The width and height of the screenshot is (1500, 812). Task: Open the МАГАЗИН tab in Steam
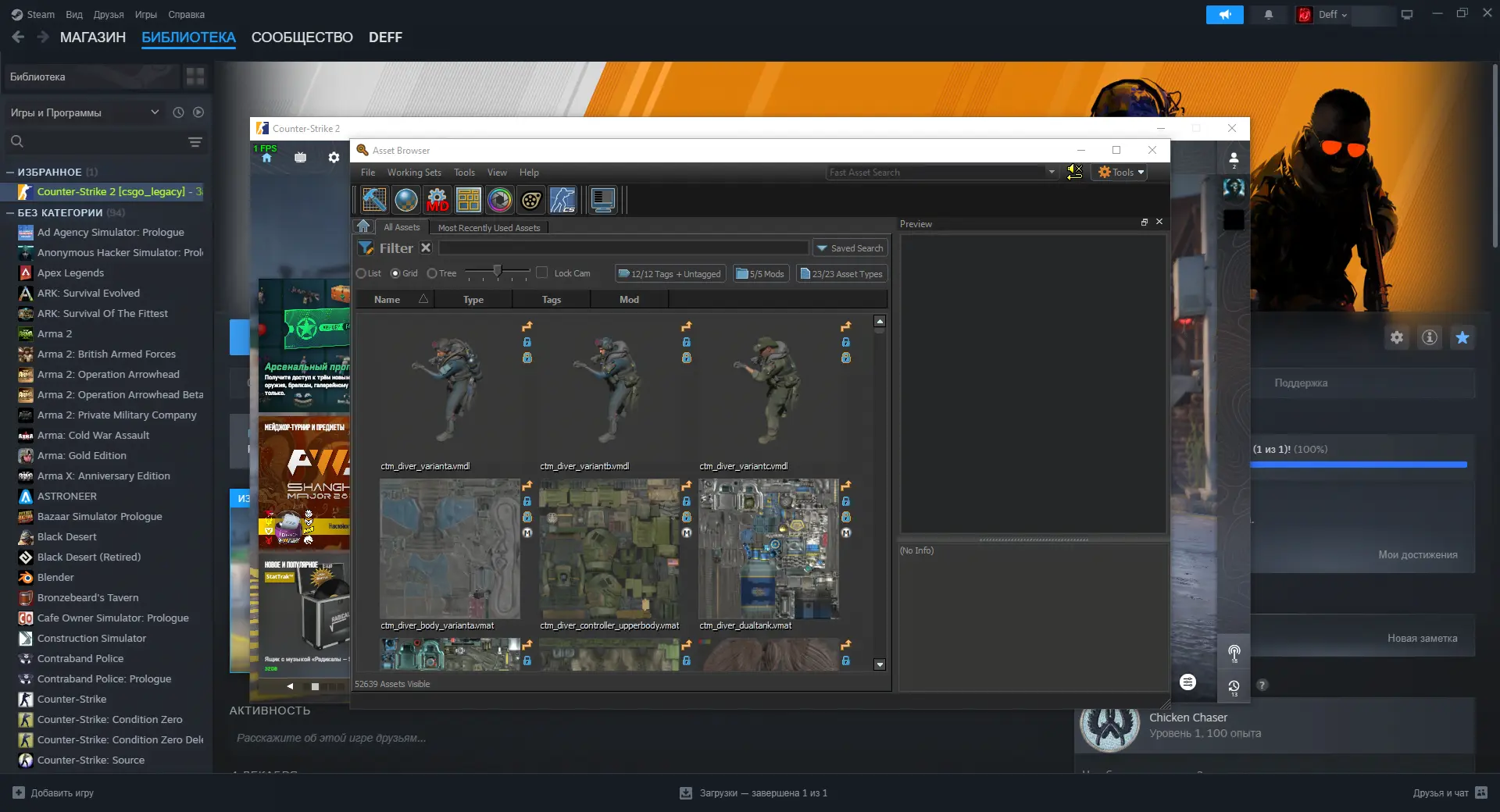[93, 37]
